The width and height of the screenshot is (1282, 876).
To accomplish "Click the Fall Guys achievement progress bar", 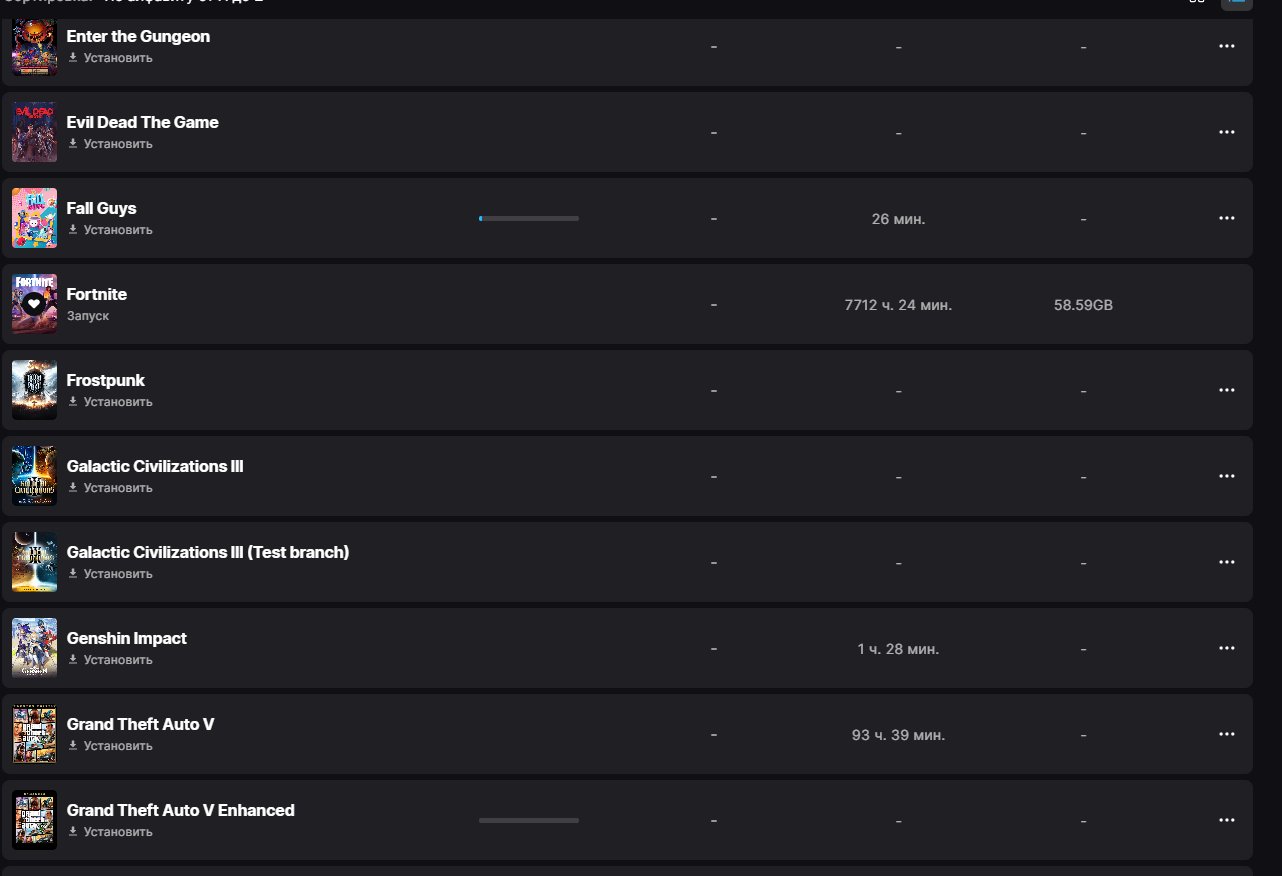I will (529, 218).
